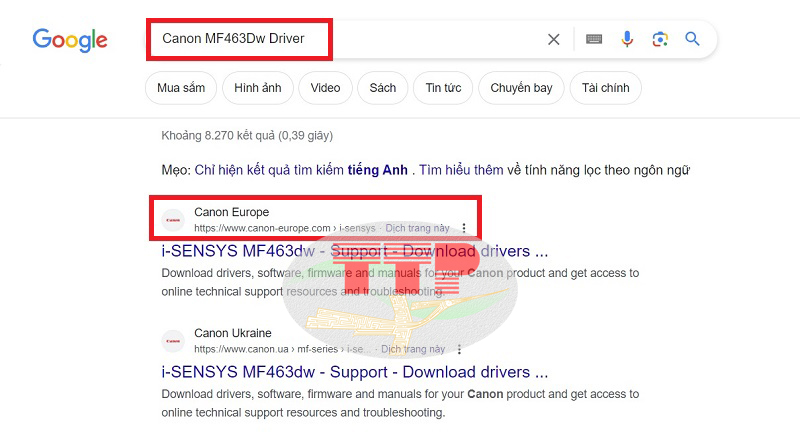
Task: Select the Mua sắm filter tab
Action: [x=181, y=88]
